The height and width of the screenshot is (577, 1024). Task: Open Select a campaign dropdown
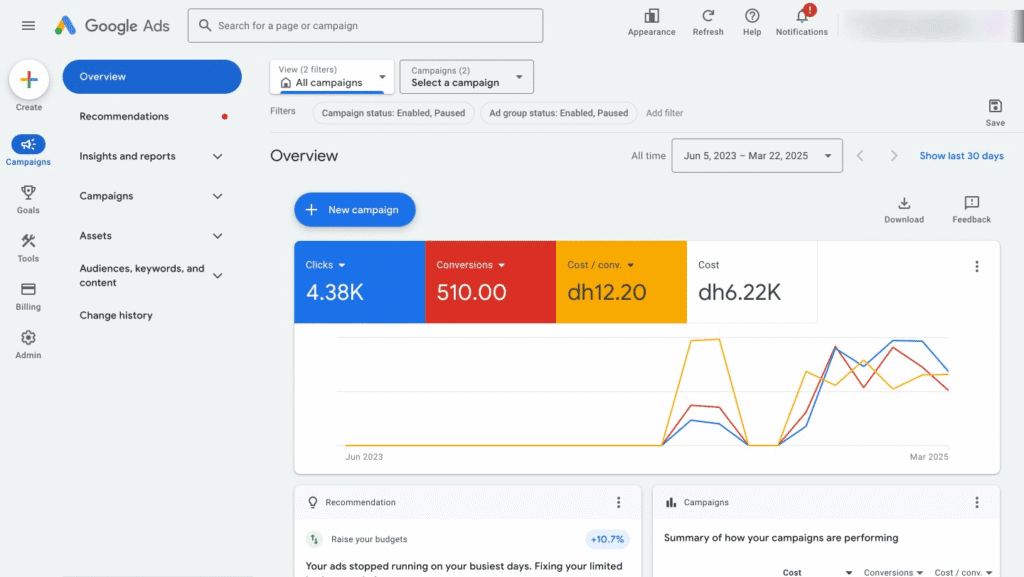[466, 77]
